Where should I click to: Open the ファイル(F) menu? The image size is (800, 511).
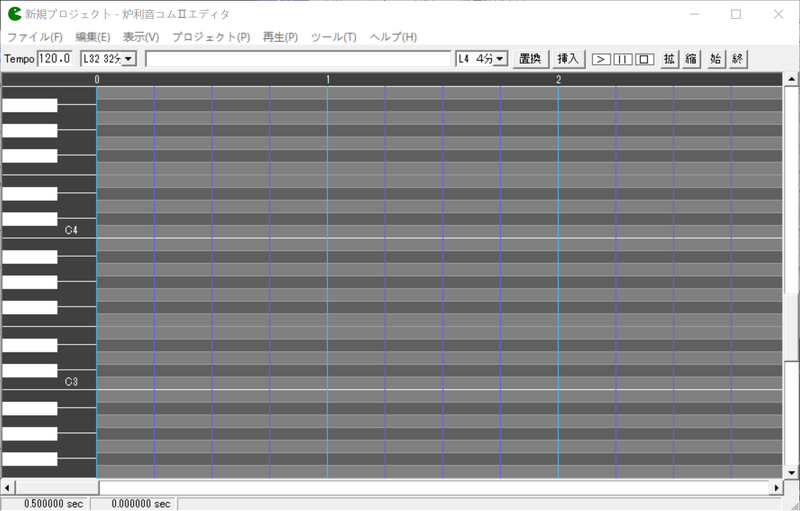(34, 37)
